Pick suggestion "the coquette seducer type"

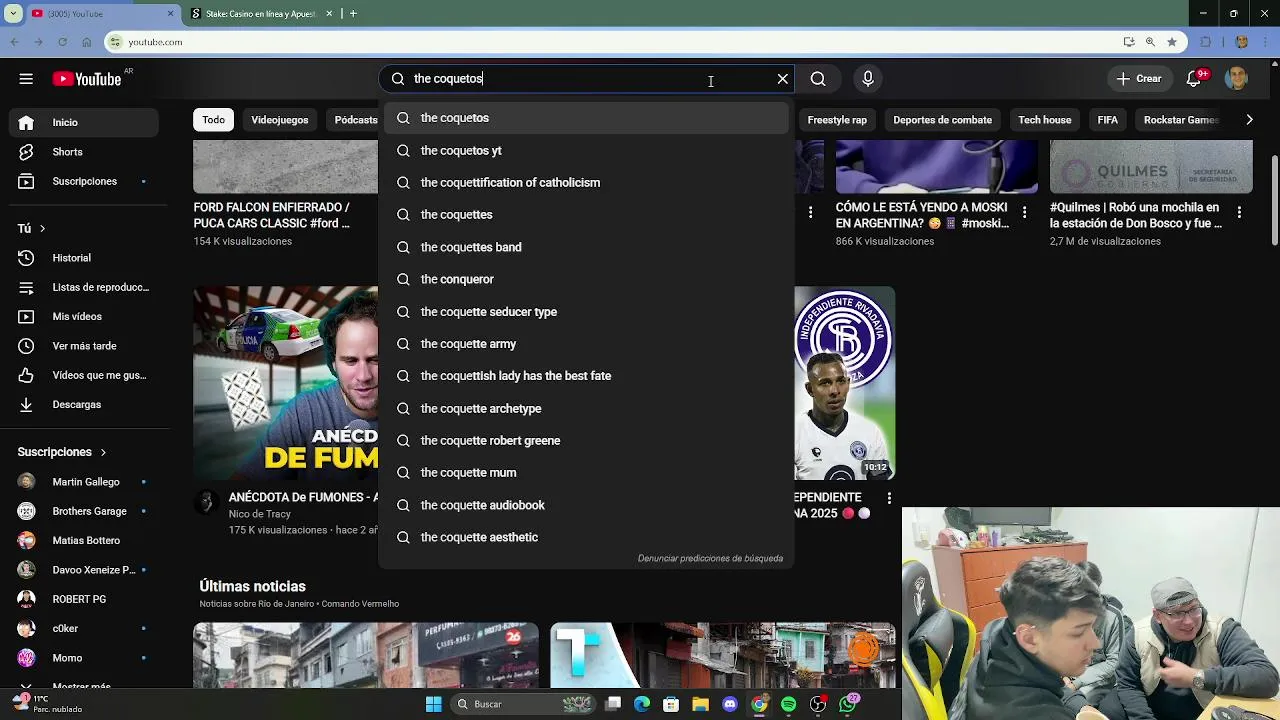586,311
